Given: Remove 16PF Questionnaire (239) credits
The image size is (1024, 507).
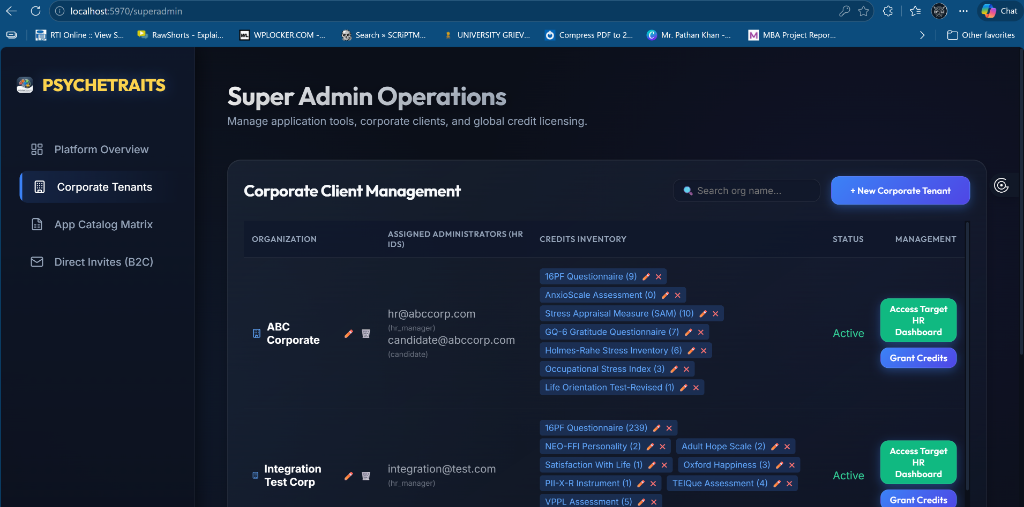Looking at the screenshot, I should (x=669, y=428).
